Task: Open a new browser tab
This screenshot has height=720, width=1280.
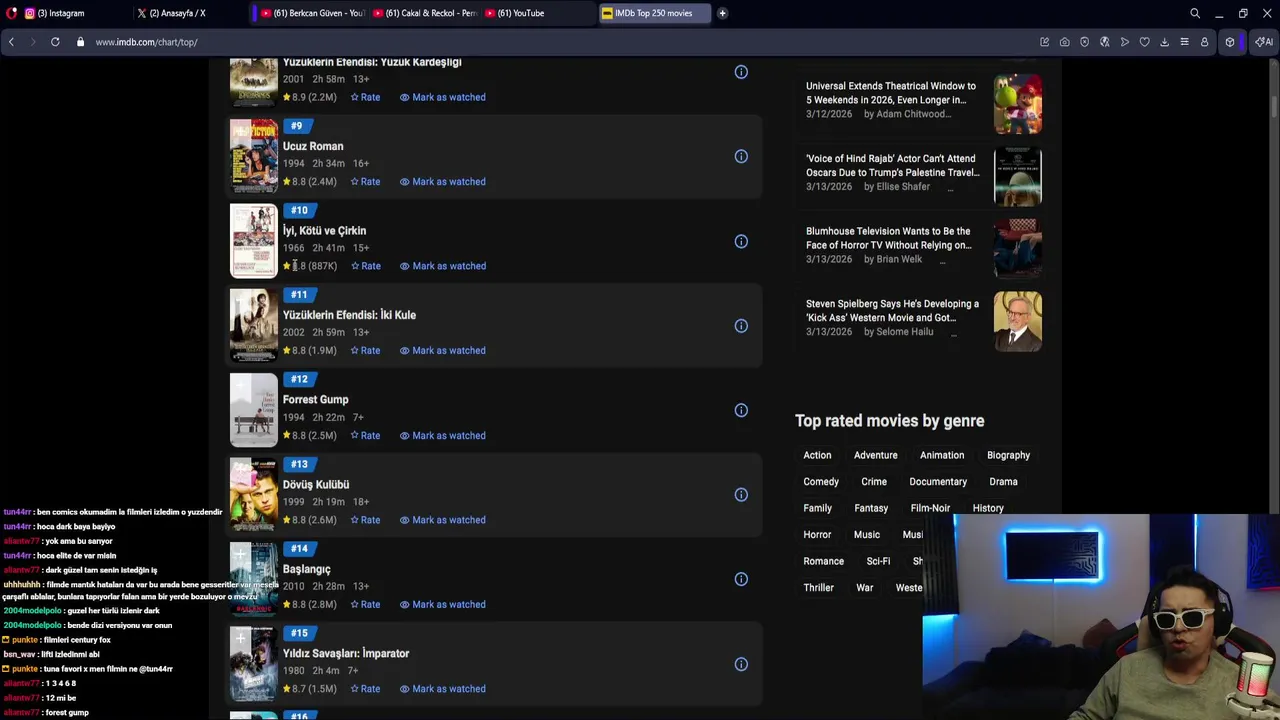Action: (722, 13)
